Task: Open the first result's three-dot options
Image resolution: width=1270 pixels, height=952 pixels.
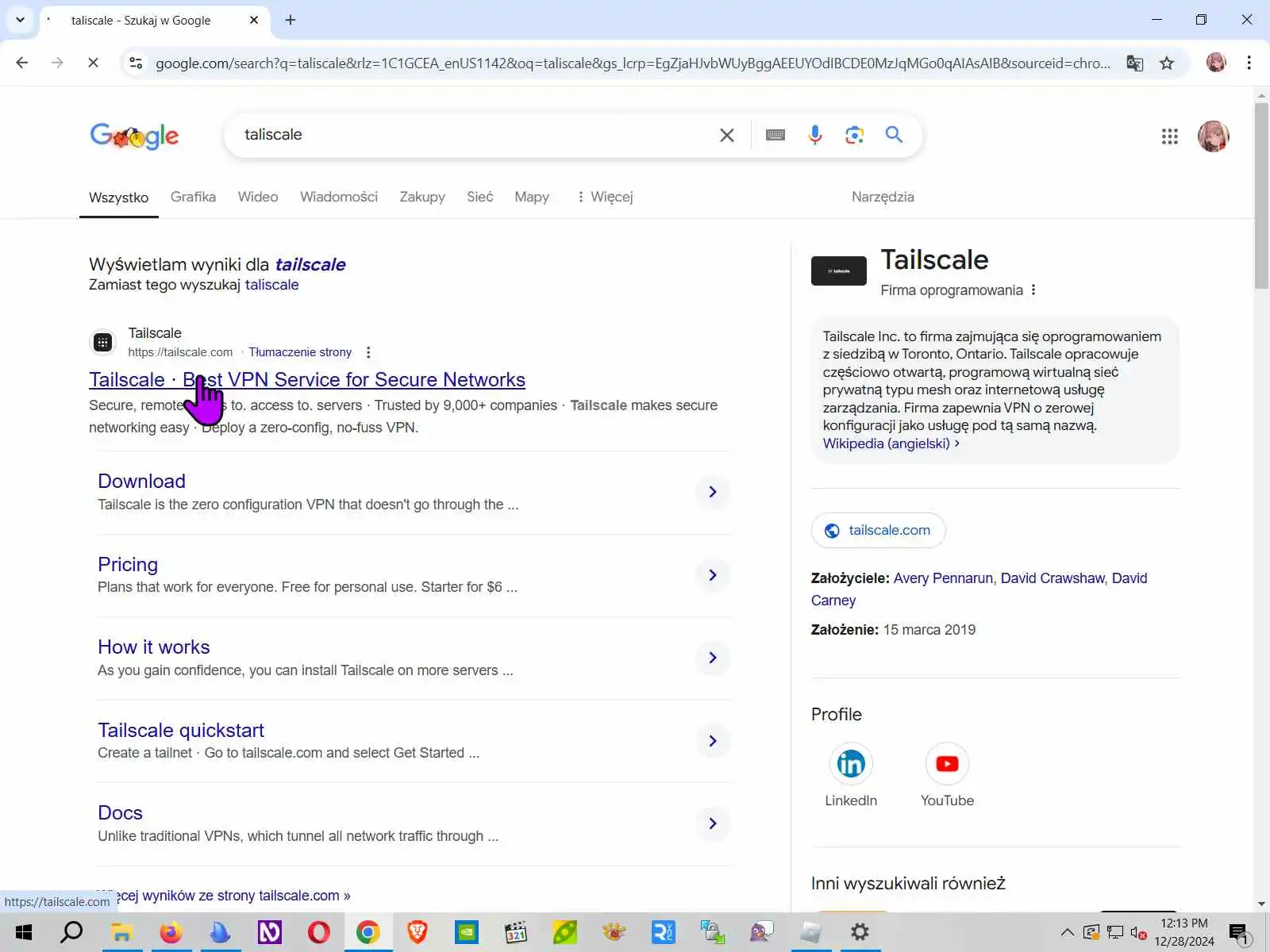Action: (368, 352)
